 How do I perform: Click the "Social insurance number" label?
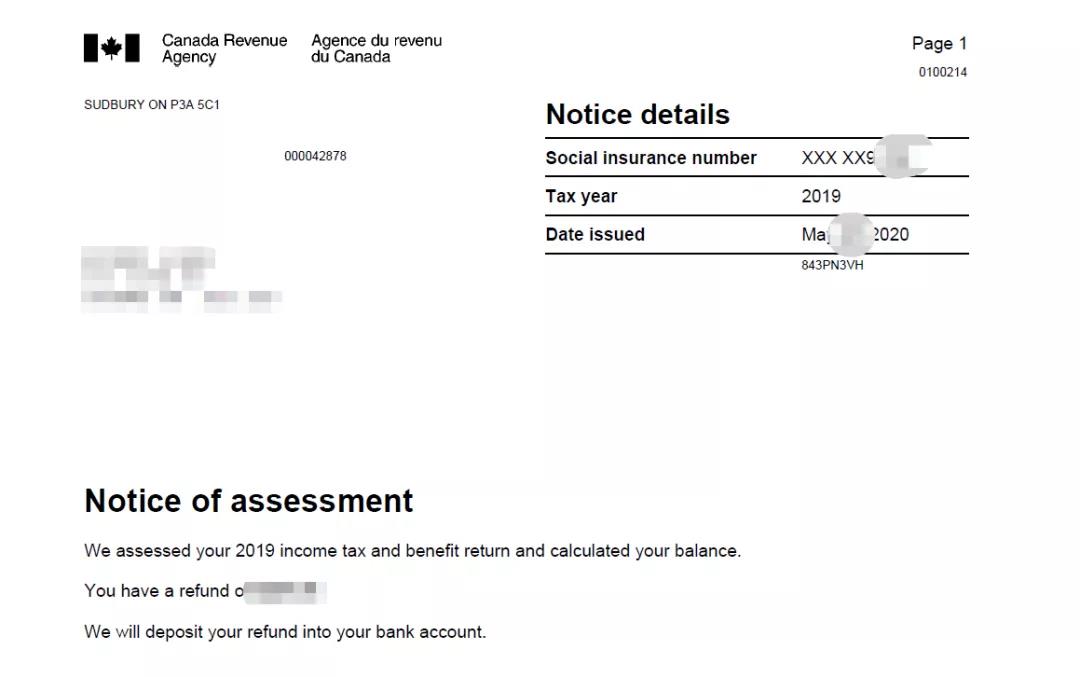tap(651, 158)
